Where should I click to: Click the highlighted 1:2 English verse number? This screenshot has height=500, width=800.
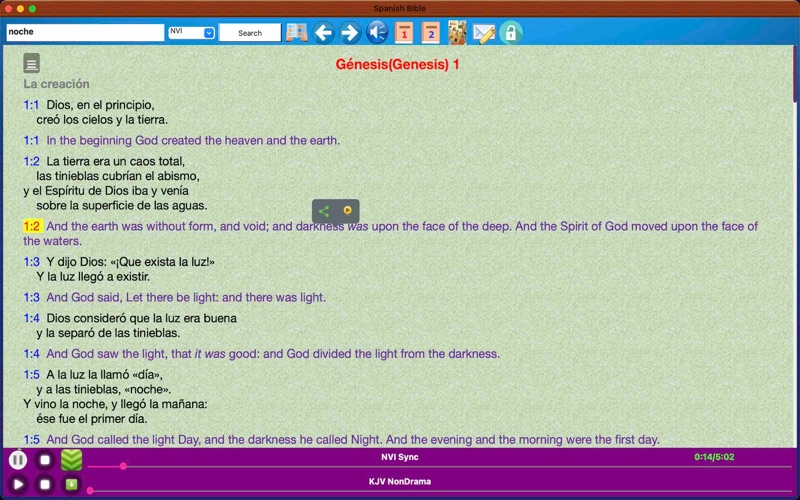tap(32, 226)
